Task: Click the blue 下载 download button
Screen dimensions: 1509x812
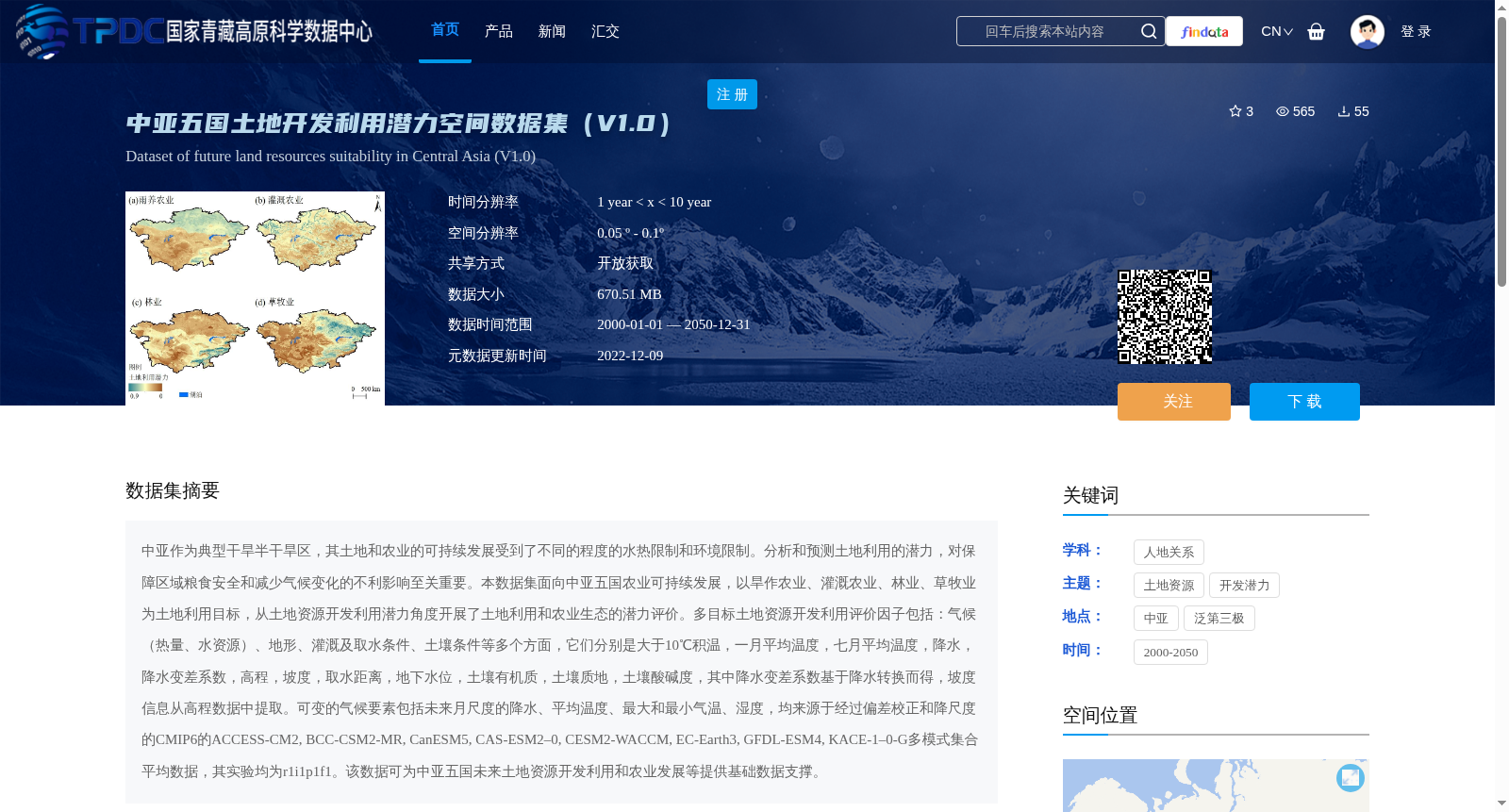Action: pyautogui.click(x=1304, y=402)
